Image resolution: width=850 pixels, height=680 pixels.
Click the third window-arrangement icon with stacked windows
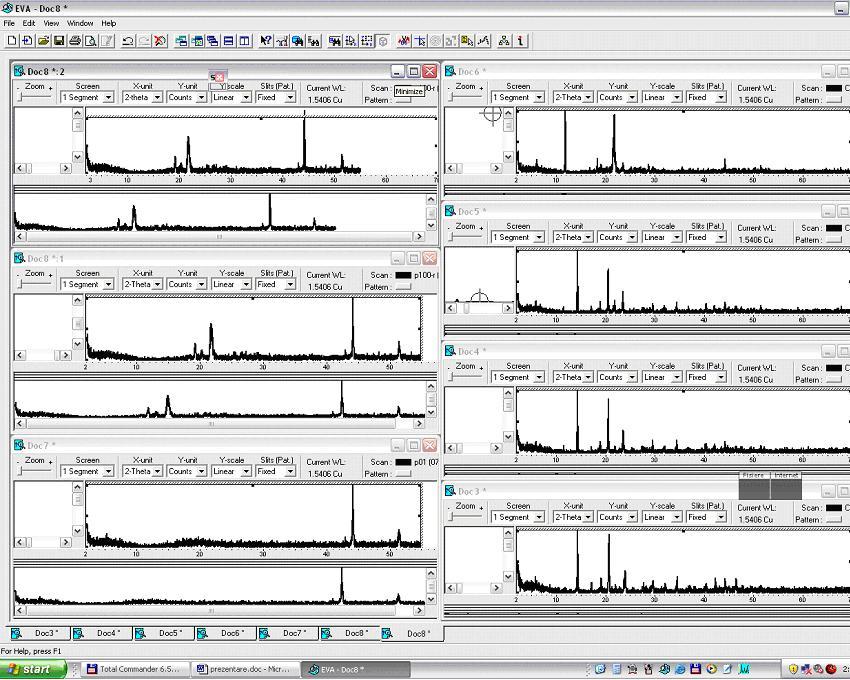(x=212, y=41)
